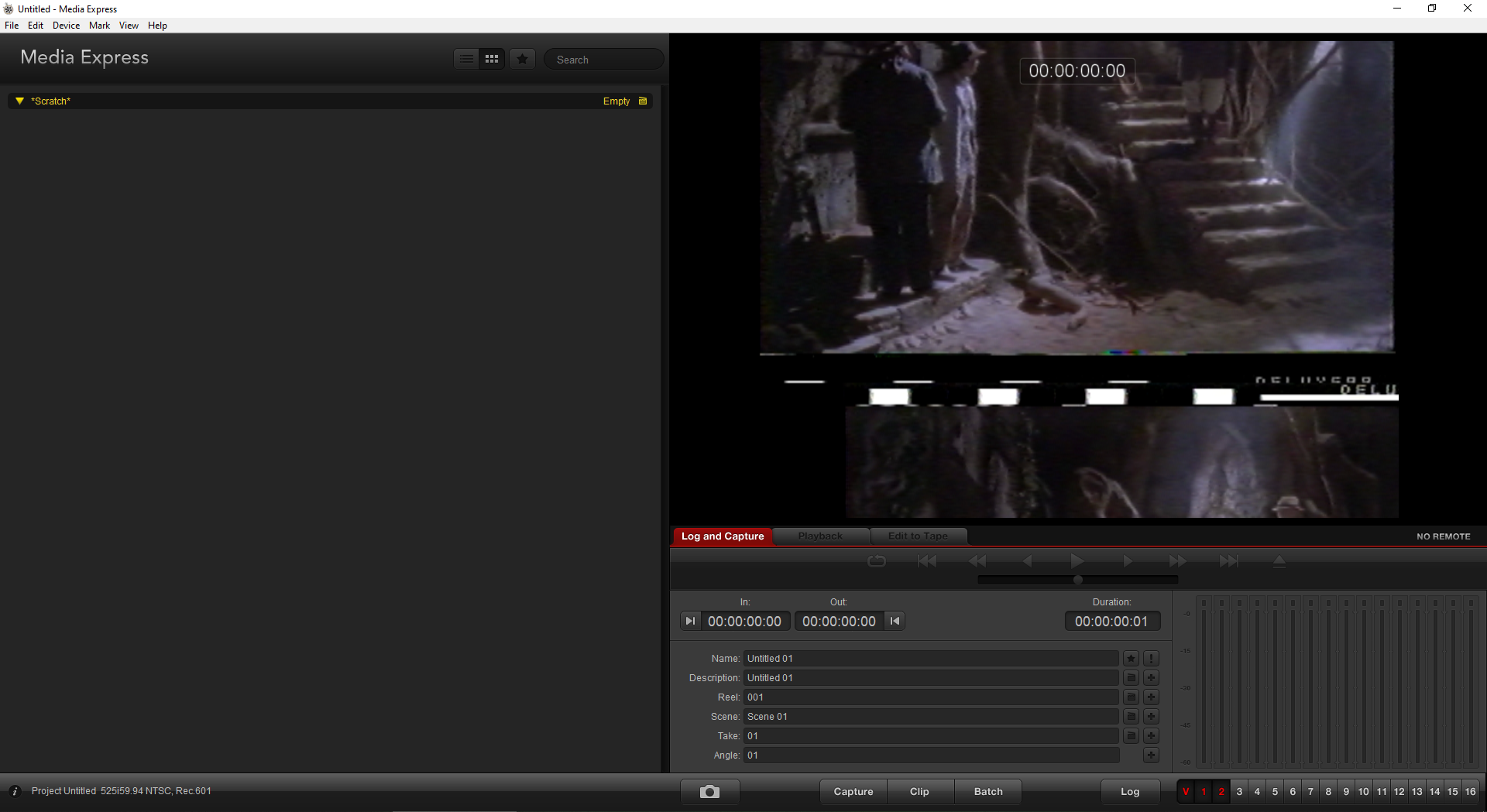Click the video preview timecode overlay

tap(1077, 70)
